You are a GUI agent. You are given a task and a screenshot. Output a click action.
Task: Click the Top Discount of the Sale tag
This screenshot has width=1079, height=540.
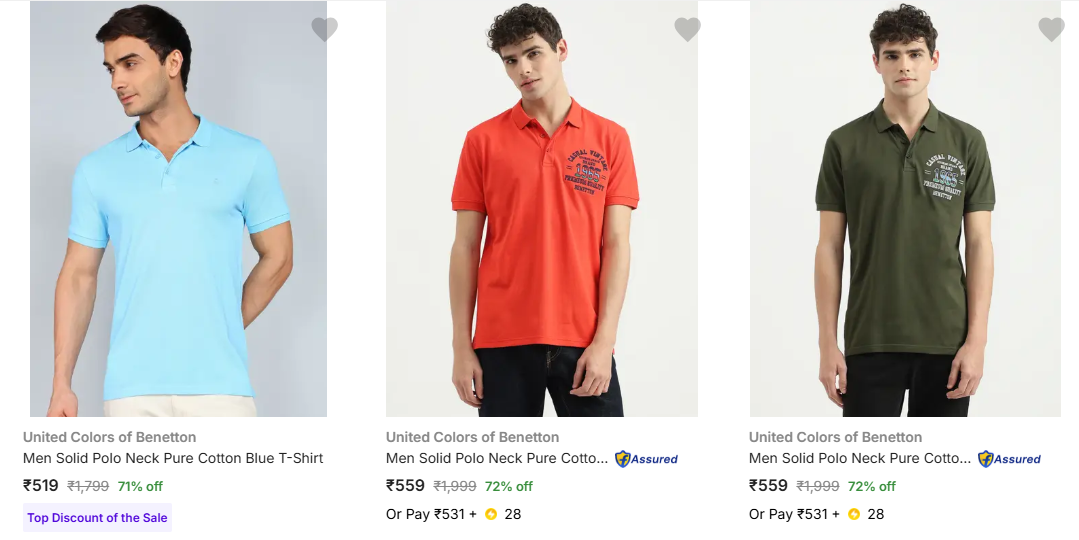point(97,518)
